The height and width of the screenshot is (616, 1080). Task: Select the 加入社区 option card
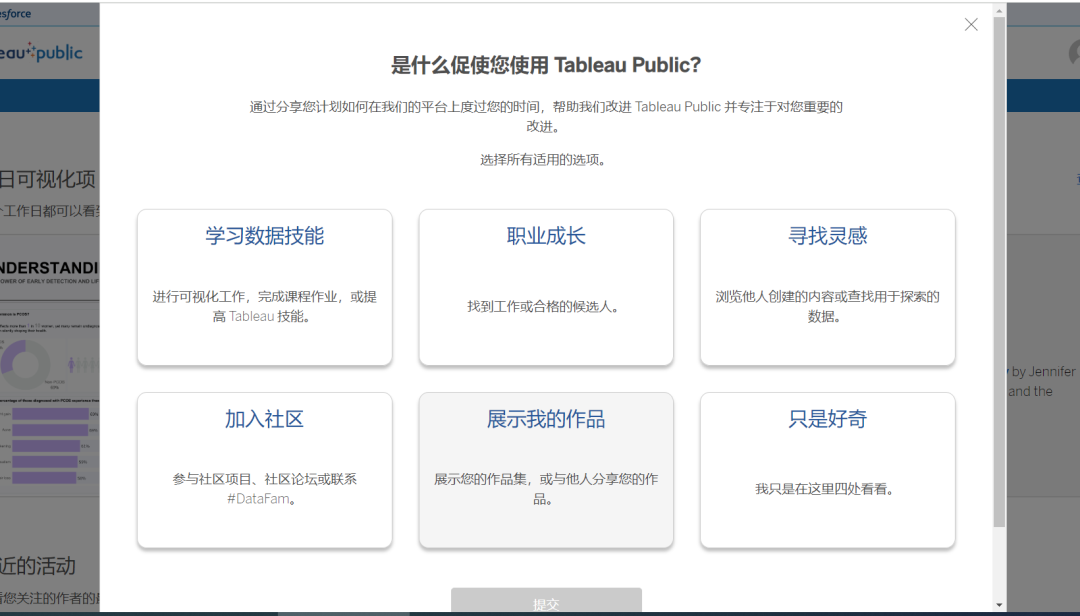(264, 470)
